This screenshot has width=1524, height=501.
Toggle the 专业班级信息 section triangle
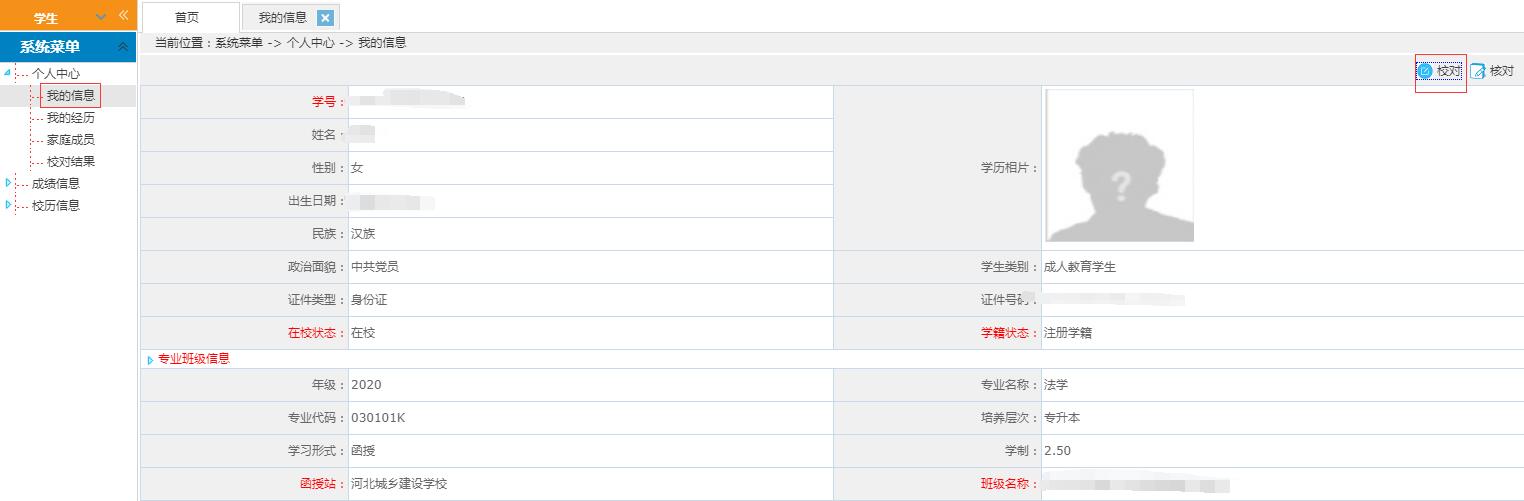point(150,360)
